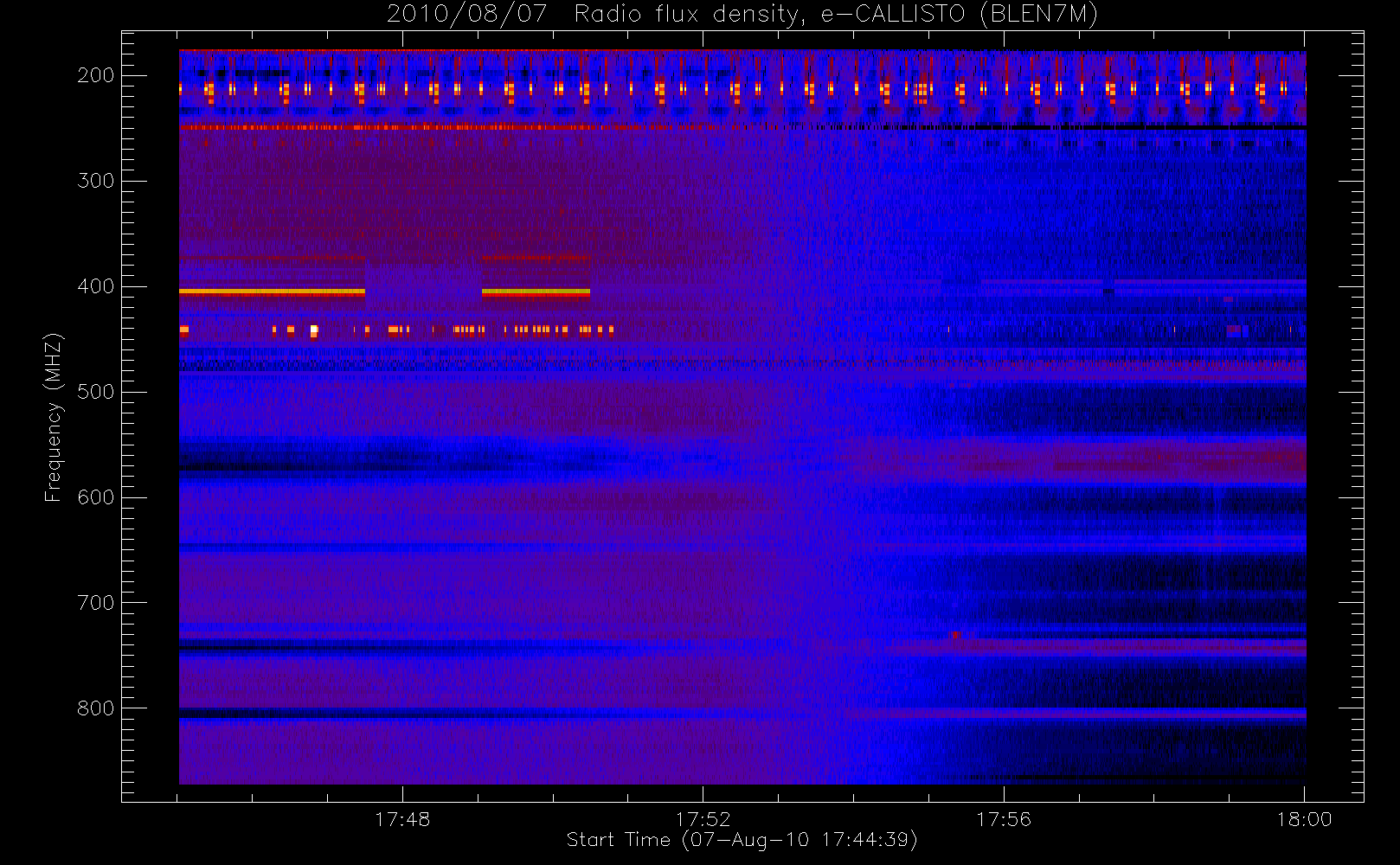Click the second yellow emission band near 400 MHz
The width and height of the screenshot is (1400, 865).
536,292
